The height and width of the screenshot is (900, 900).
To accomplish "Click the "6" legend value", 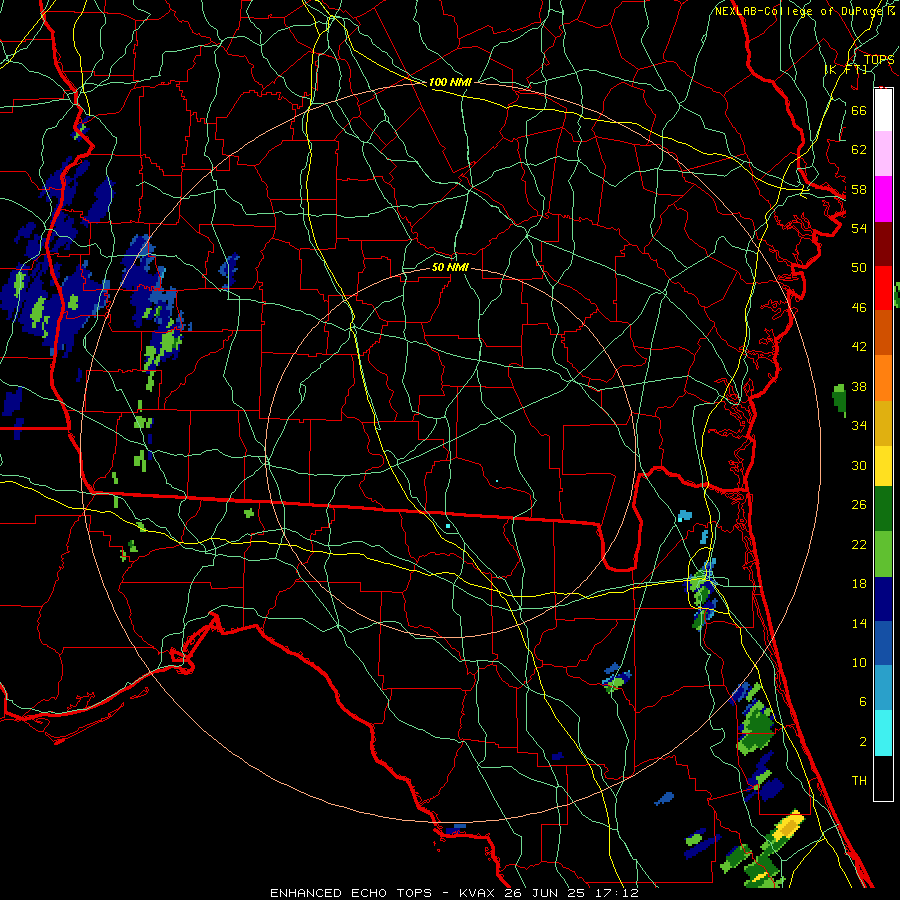I will pos(862,702).
